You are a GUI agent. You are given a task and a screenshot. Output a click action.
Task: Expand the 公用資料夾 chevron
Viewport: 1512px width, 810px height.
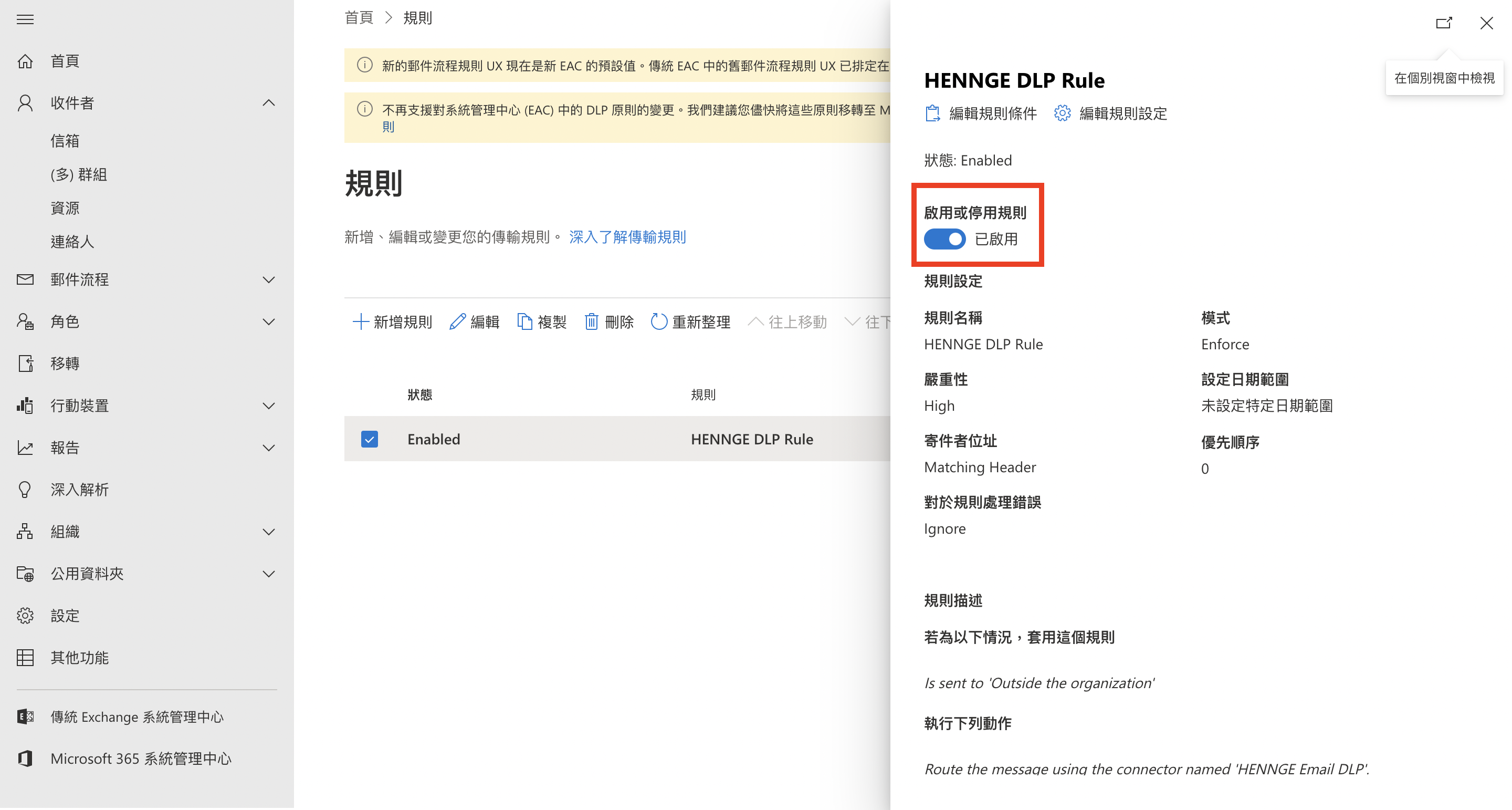(269, 573)
